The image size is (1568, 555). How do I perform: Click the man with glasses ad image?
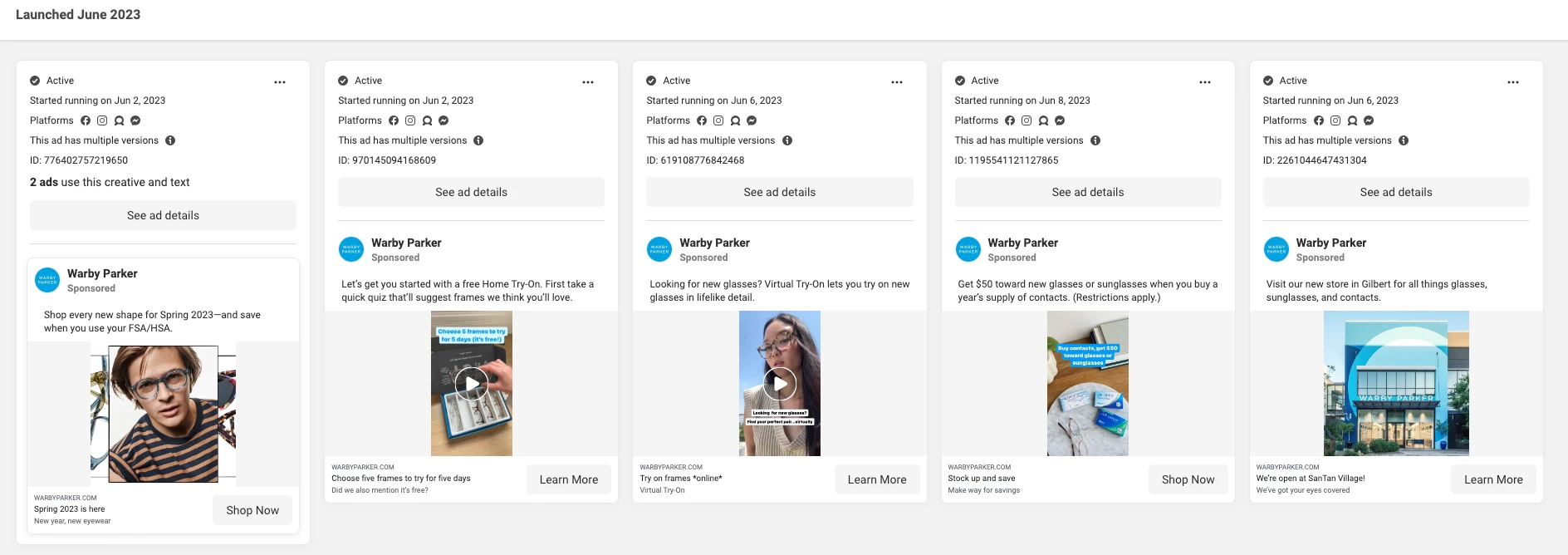(164, 414)
